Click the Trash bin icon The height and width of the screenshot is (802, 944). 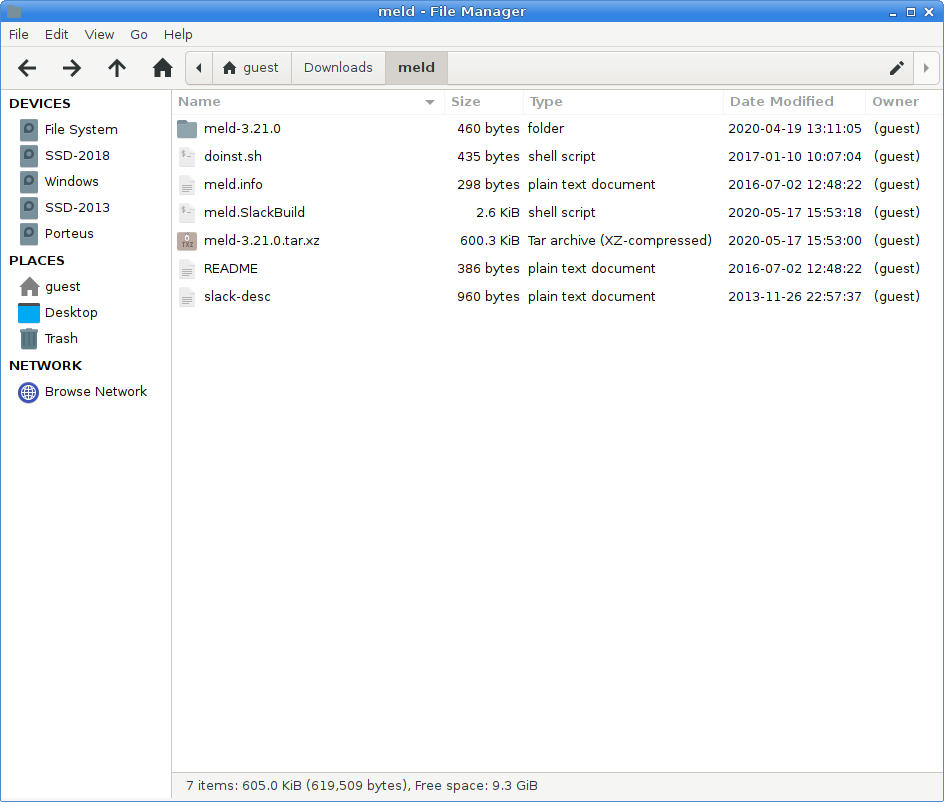28,338
